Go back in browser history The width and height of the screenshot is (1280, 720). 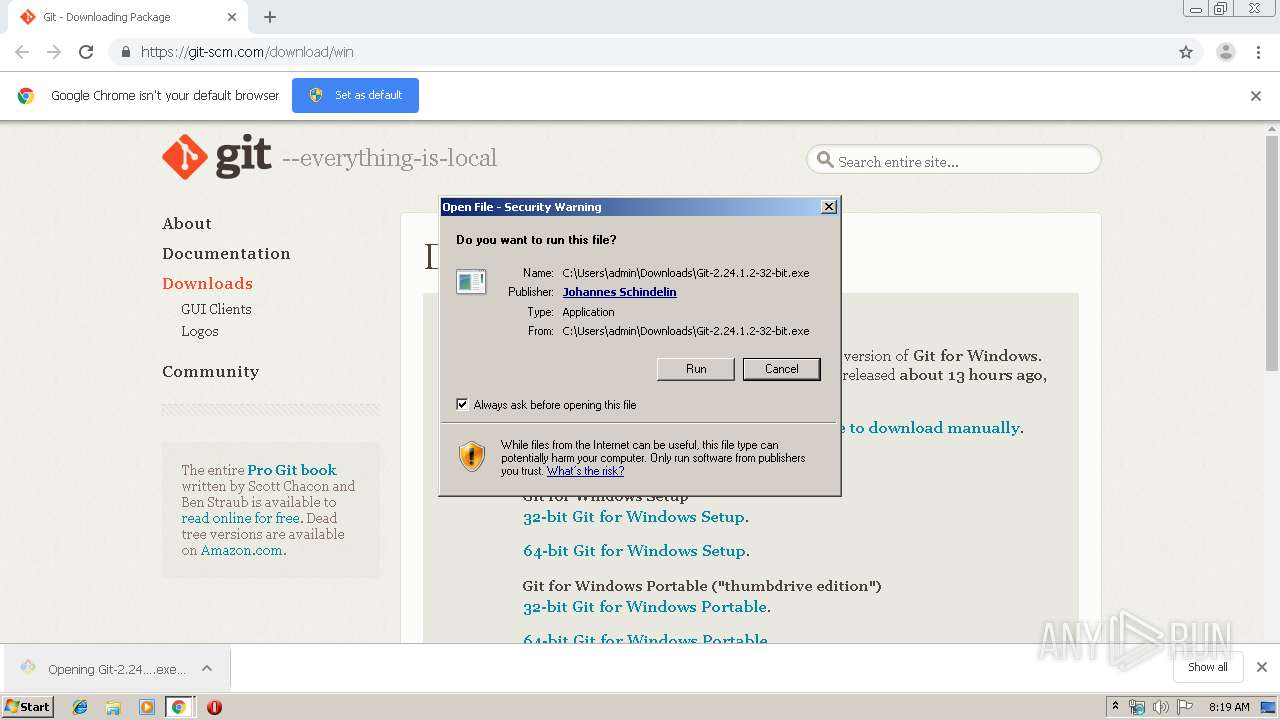[x=22, y=52]
